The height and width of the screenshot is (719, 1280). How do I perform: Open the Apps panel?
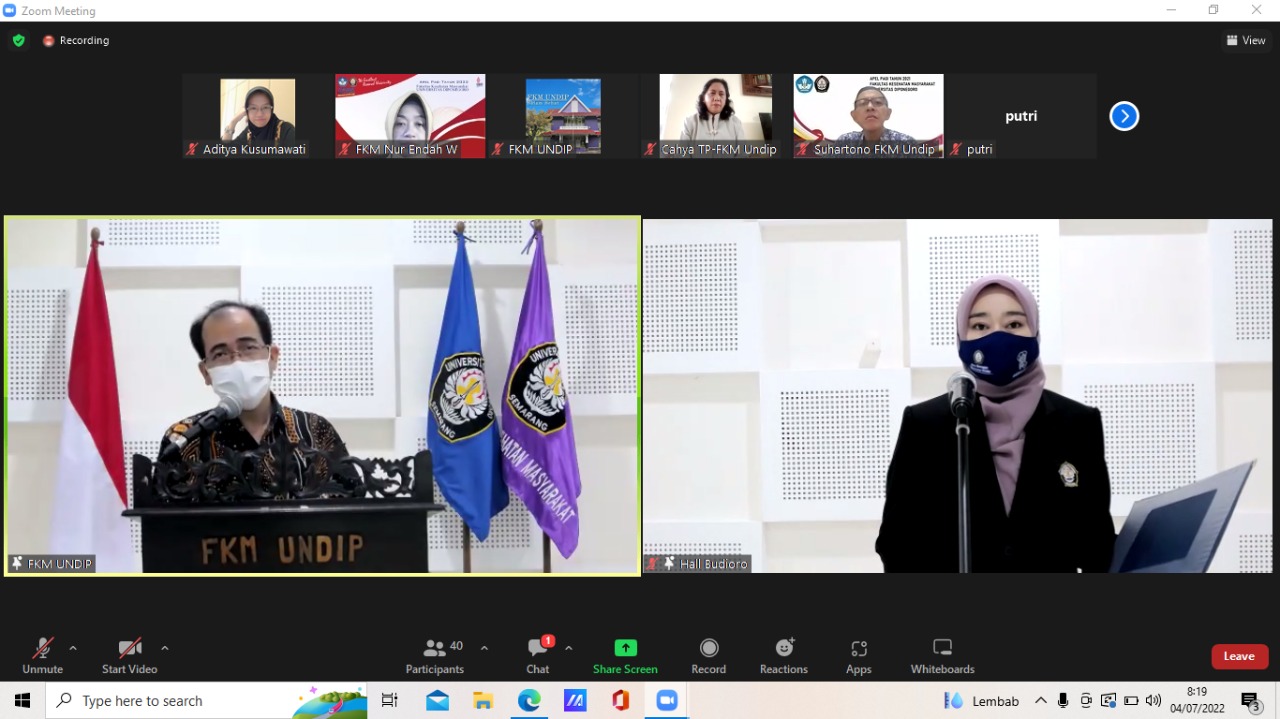[858, 656]
